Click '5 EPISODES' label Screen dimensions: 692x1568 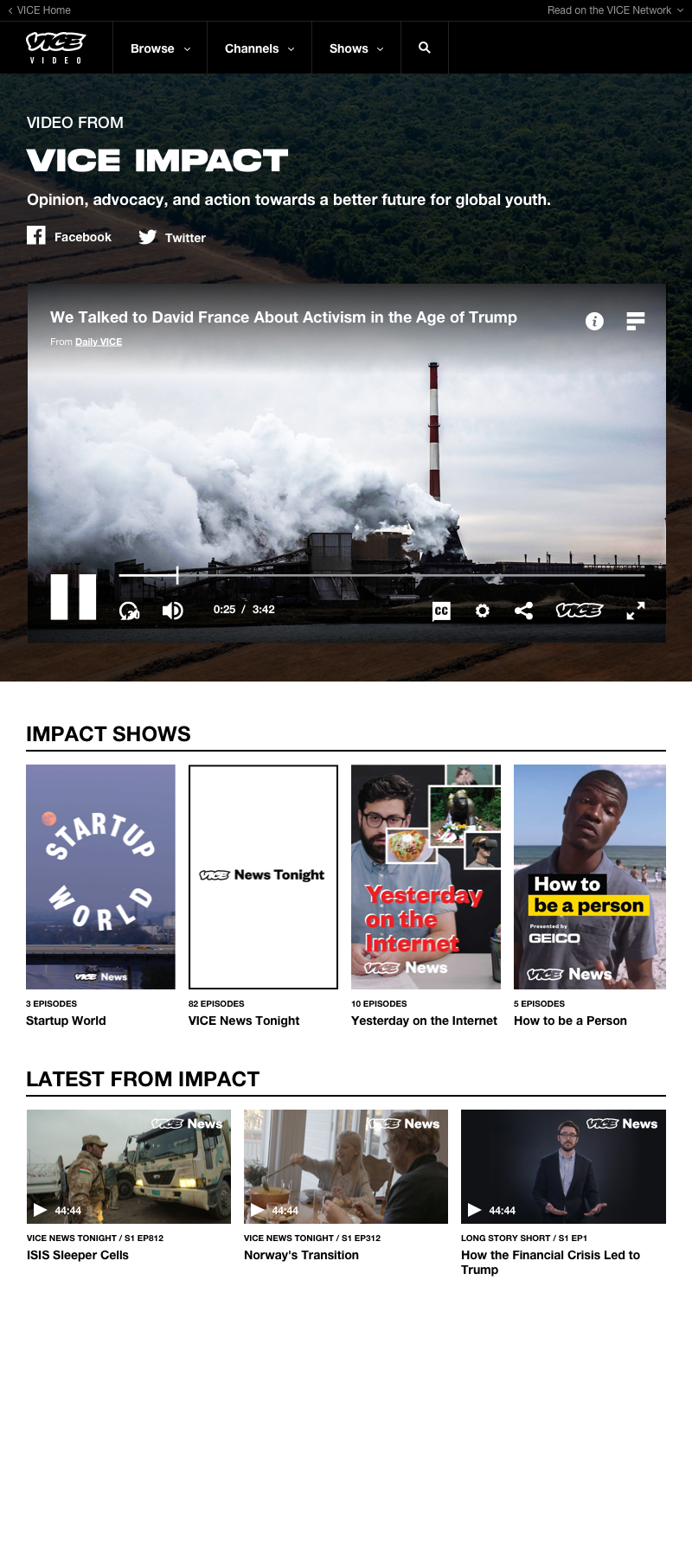point(539,1003)
